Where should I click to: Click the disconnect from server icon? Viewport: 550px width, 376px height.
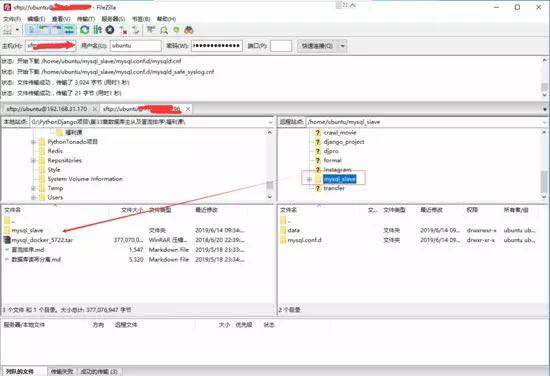point(123,30)
